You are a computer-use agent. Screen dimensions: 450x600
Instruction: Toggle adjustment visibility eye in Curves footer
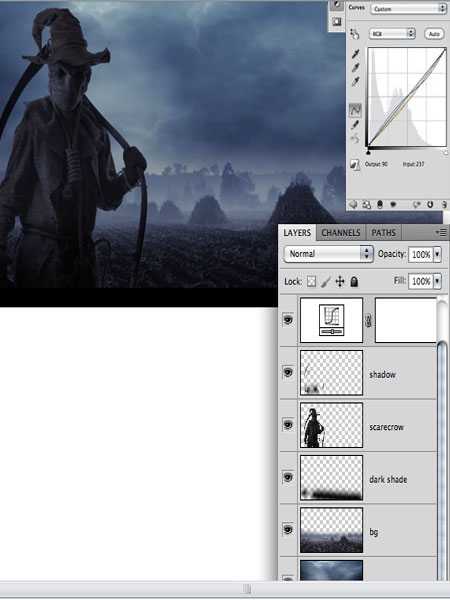(x=393, y=205)
